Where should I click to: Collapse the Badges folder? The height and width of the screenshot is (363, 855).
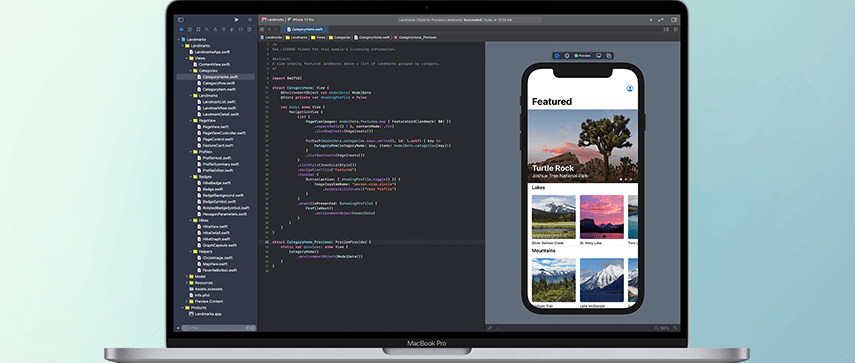click(191, 177)
